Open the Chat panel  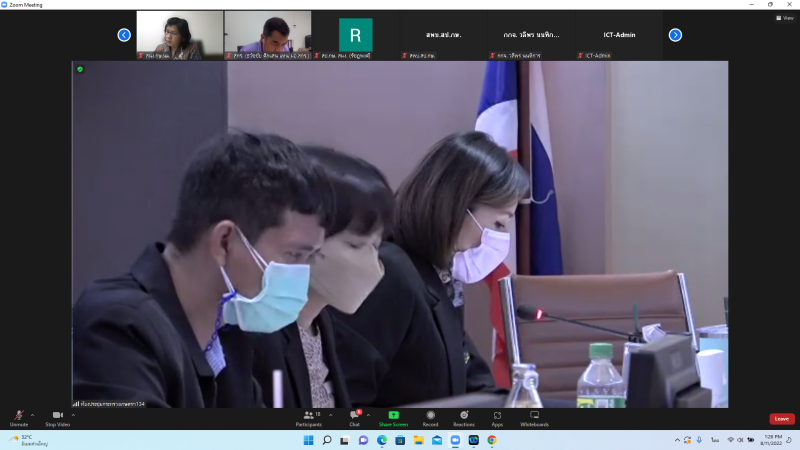click(354, 416)
